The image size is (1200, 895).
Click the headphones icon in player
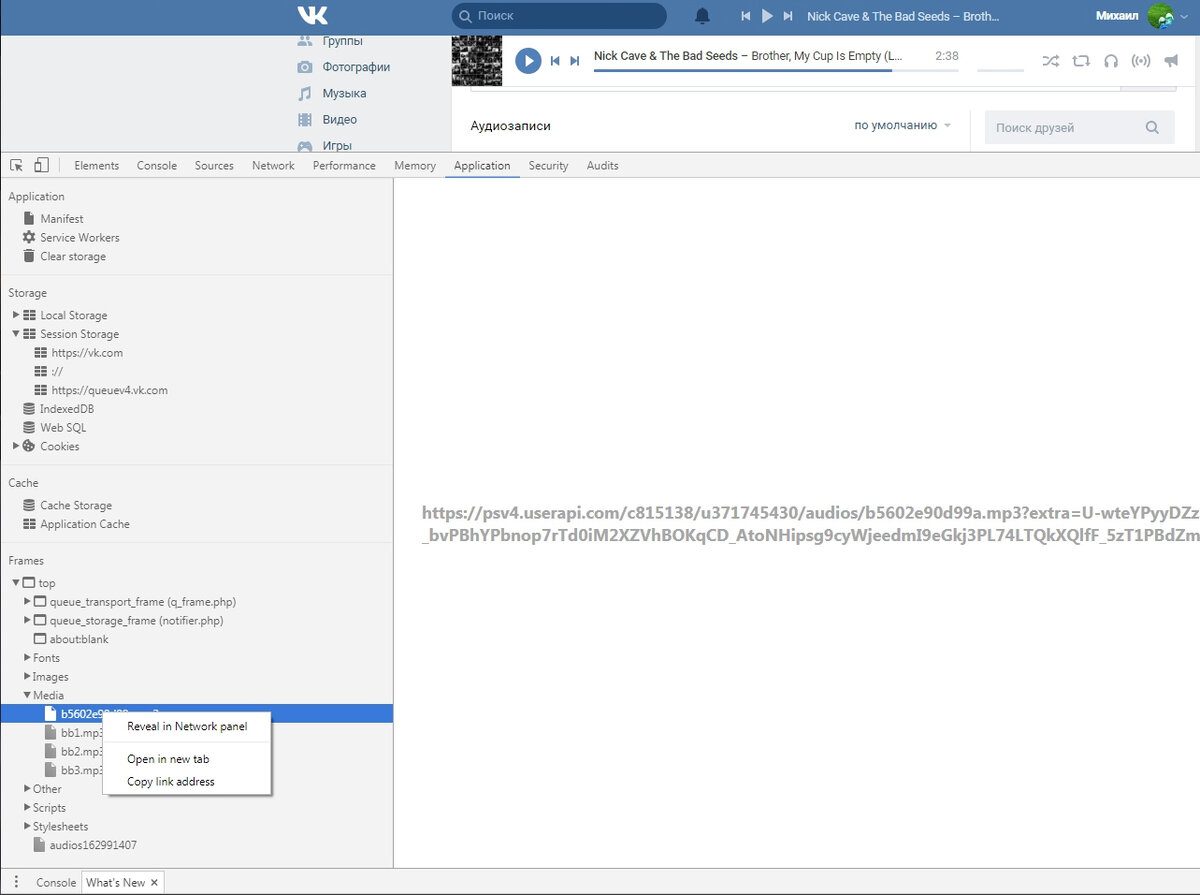click(1111, 61)
